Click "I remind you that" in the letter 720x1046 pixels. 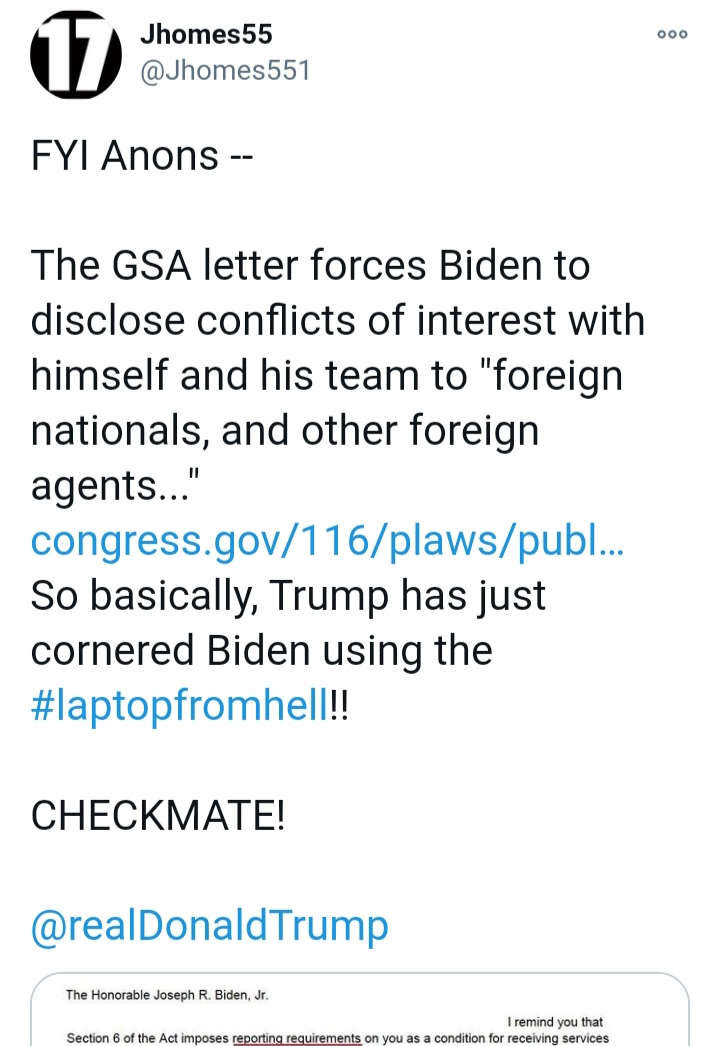558,1022
